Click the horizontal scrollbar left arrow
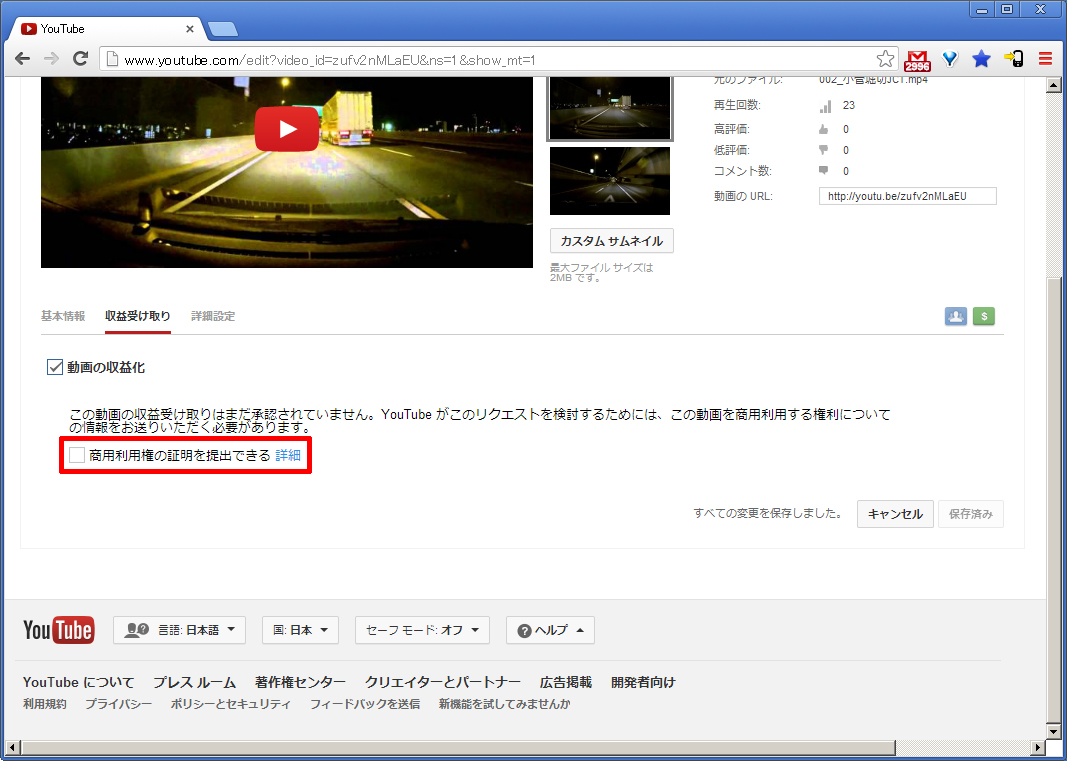The height and width of the screenshot is (761, 1067). click(x=12, y=747)
